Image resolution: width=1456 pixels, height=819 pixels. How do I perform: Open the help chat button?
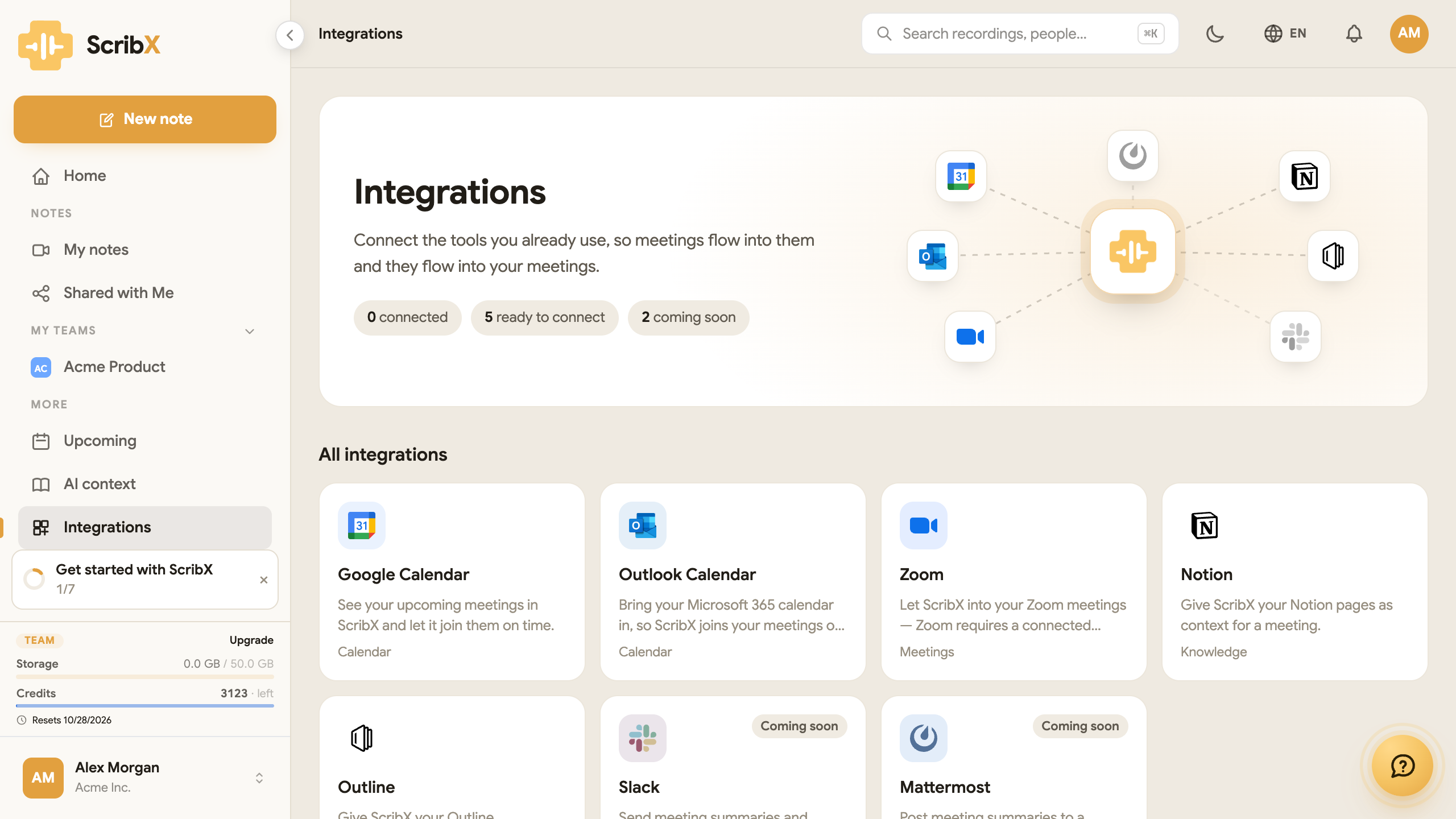[x=1402, y=766]
